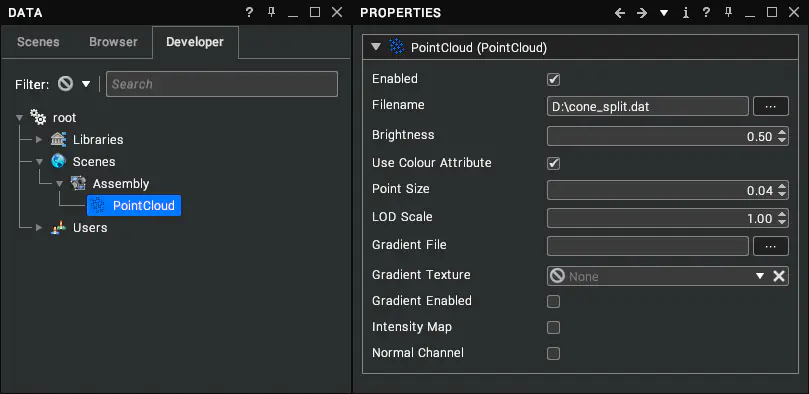This screenshot has height=394, width=809.
Task: Pin the Data panel
Action: 271,12
